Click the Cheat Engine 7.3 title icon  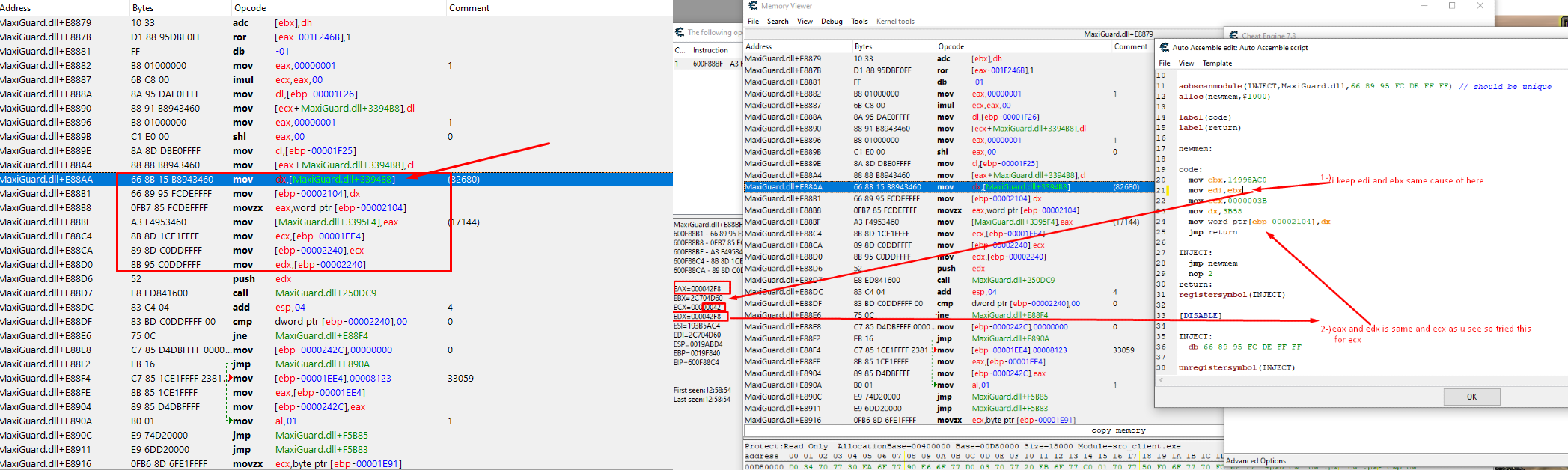(x=1233, y=35)
